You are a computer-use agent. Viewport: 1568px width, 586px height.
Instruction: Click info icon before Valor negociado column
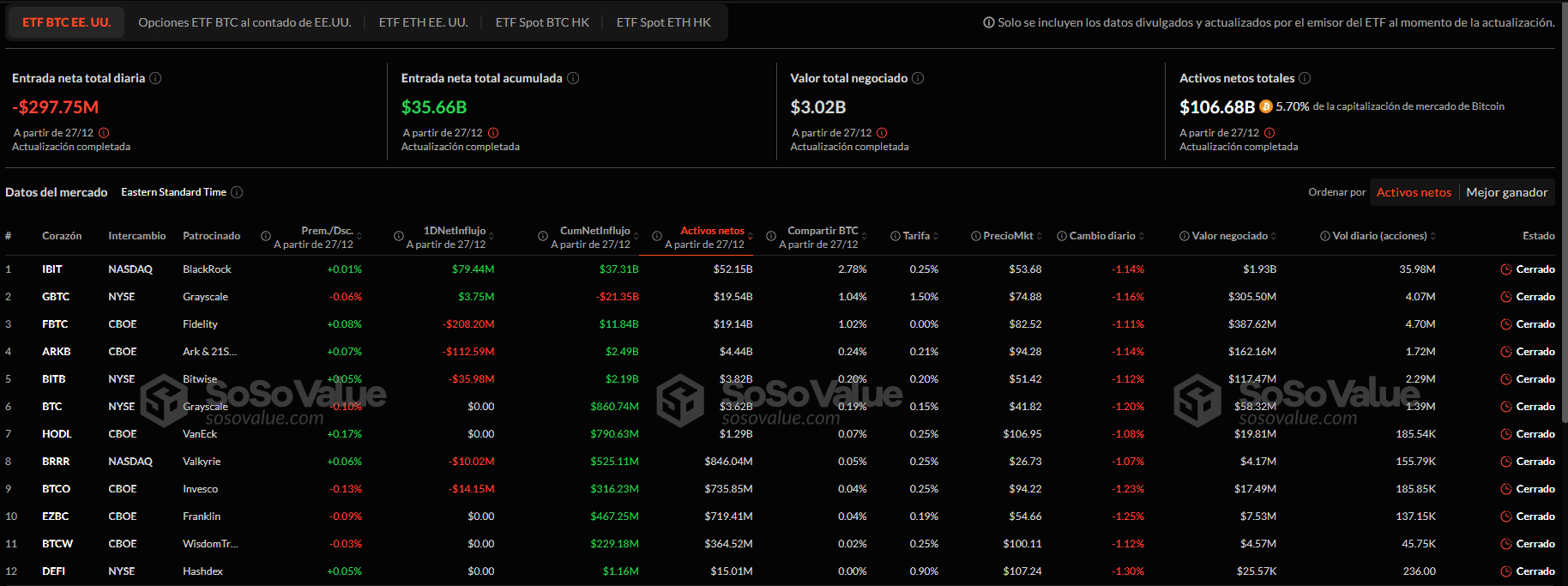point(1185,236)
